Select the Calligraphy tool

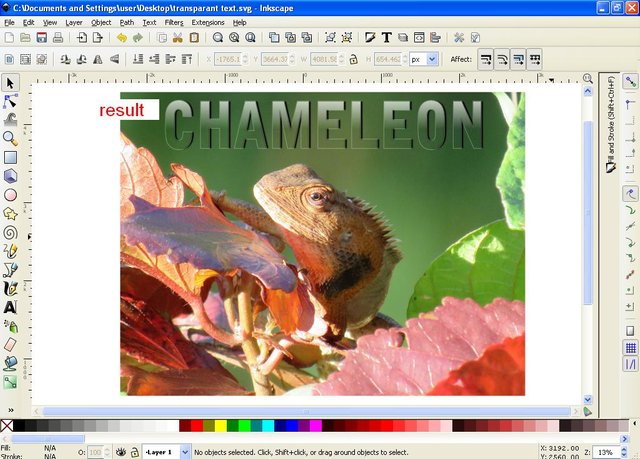[10, 288]
